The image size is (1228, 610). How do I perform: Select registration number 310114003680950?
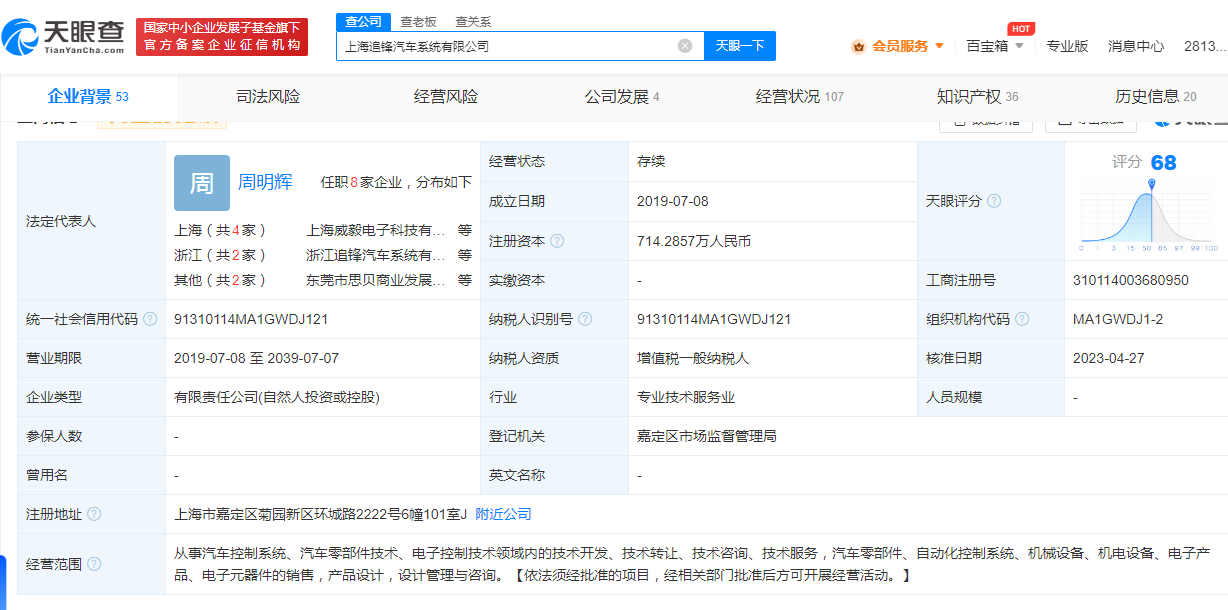pyautogui.click(x=1131, y=280)
